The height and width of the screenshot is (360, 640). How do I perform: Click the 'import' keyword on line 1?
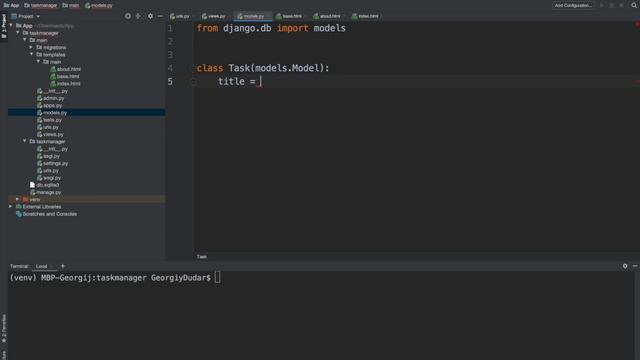coord(292,28)
